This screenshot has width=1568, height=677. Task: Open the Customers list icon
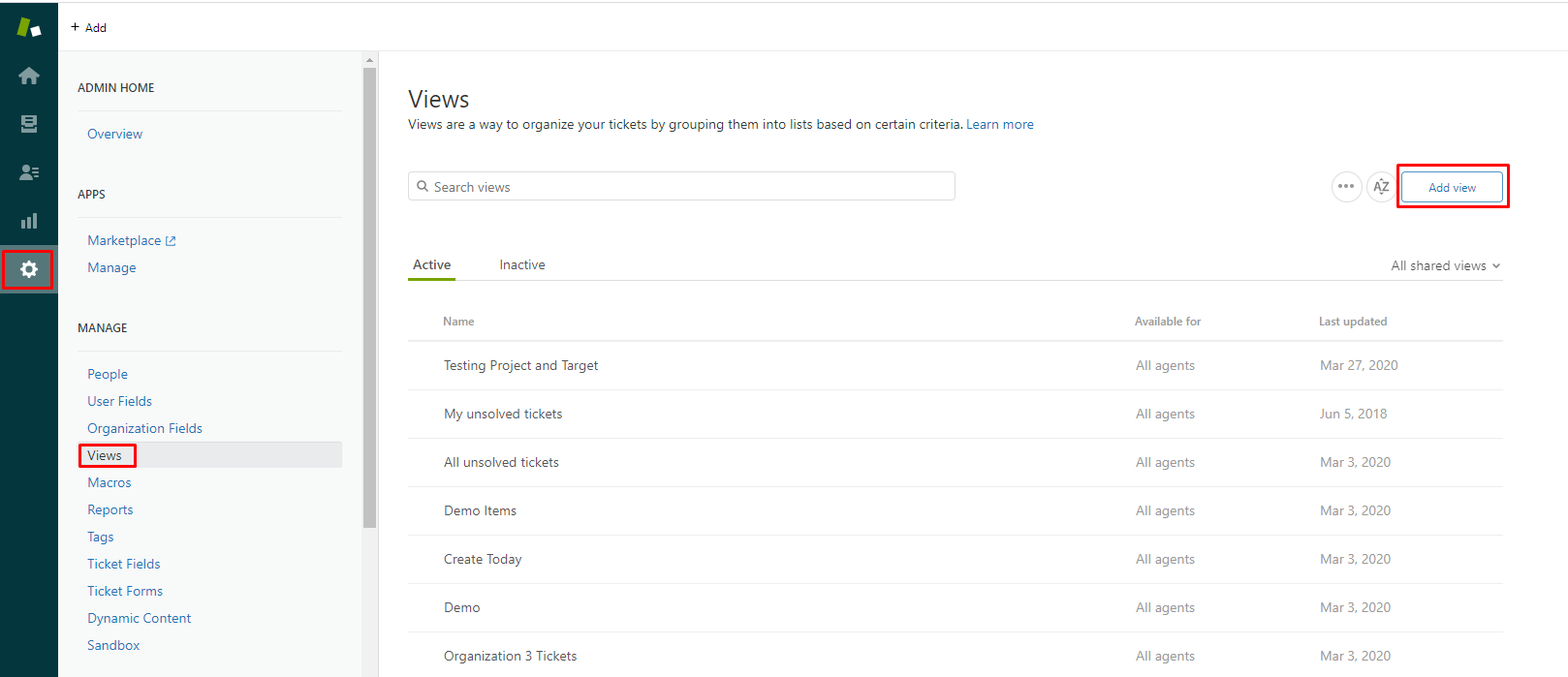pyautogui.click(x=29, y=172)
